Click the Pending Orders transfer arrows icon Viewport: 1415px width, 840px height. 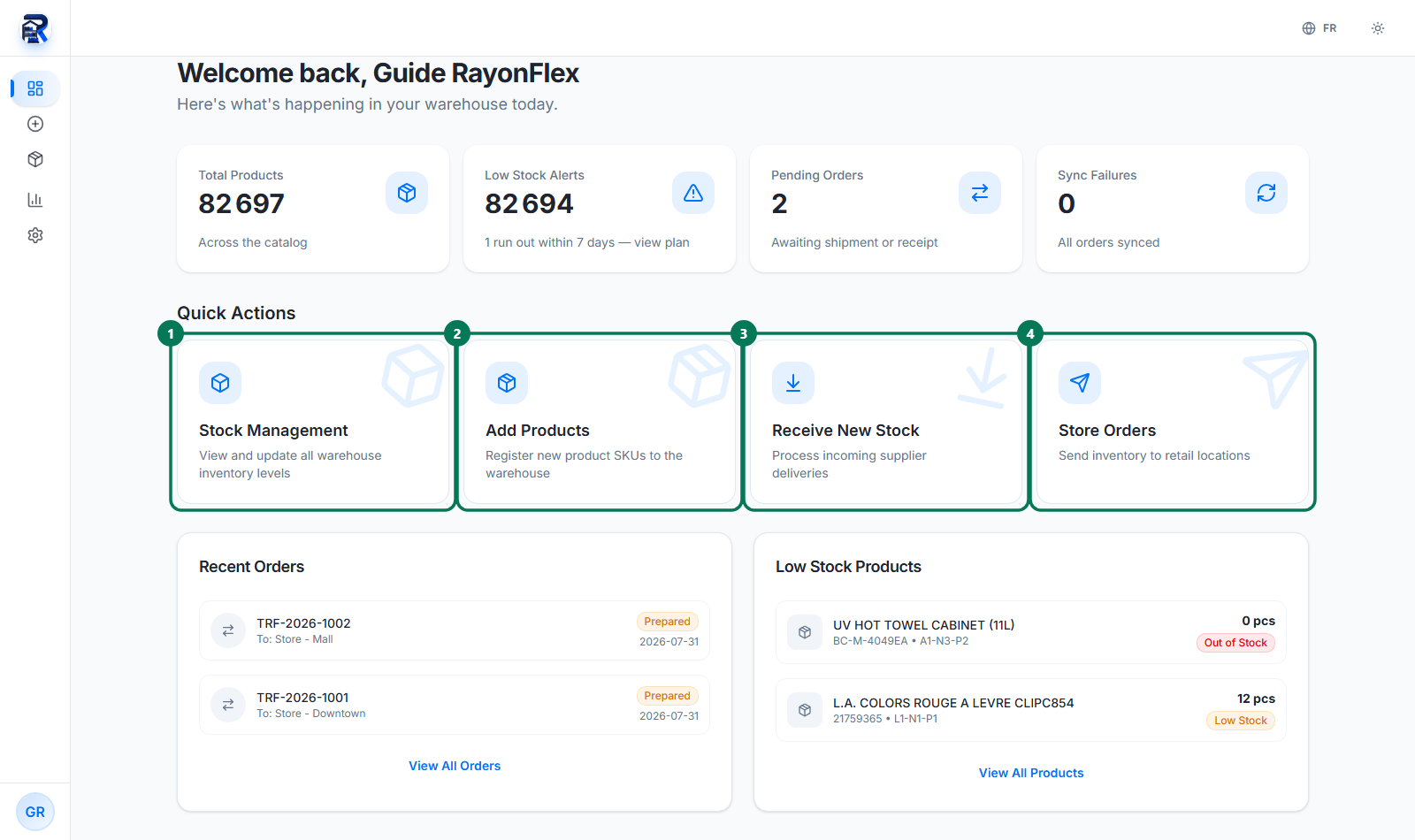click(x=980, y=193)
